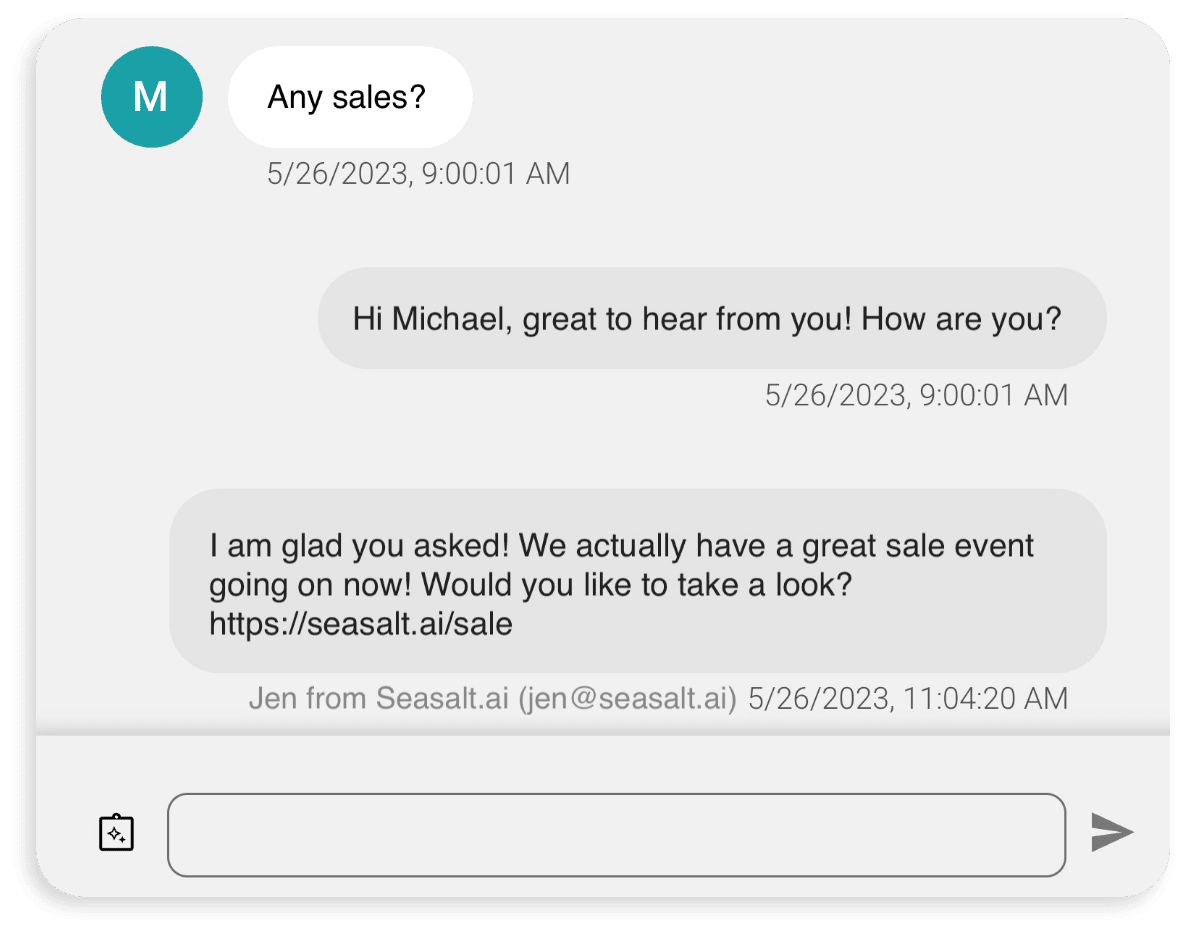
Task: Click the send arrow icon
Action: click(1111, 832)
